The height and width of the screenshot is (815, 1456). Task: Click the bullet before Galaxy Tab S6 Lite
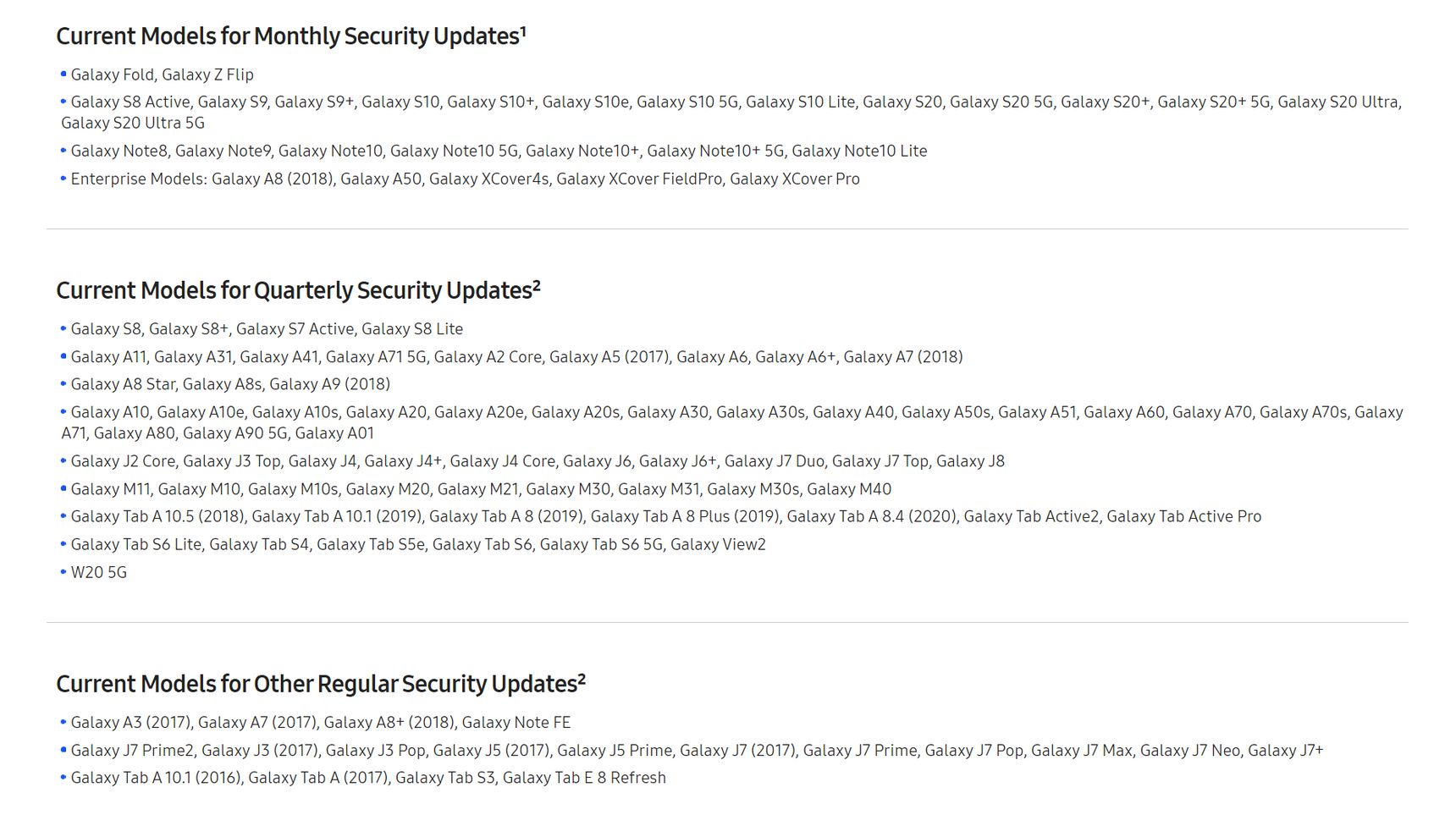point(63,544)
